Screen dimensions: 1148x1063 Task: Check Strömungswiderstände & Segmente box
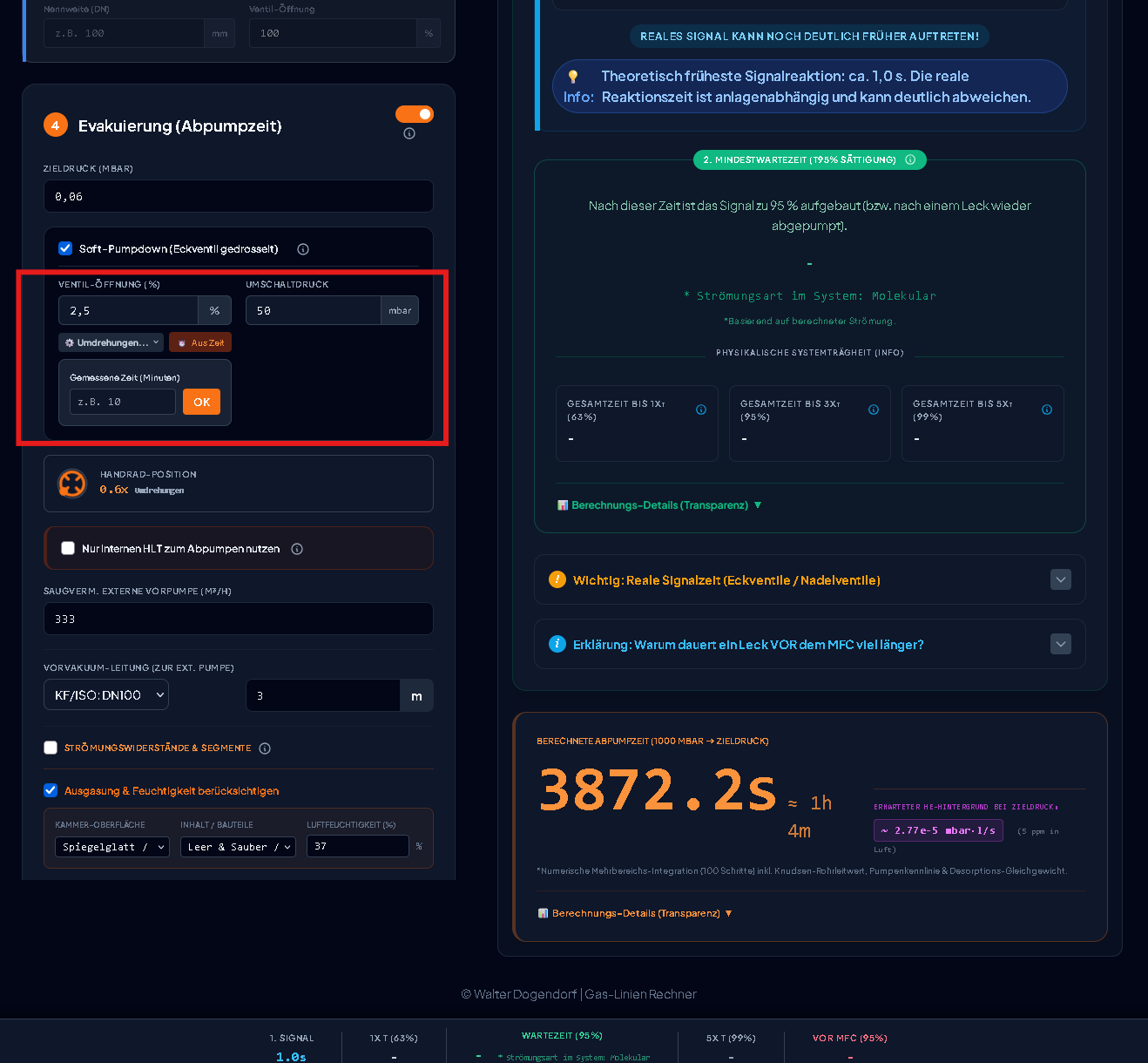[x=51, y=748]
